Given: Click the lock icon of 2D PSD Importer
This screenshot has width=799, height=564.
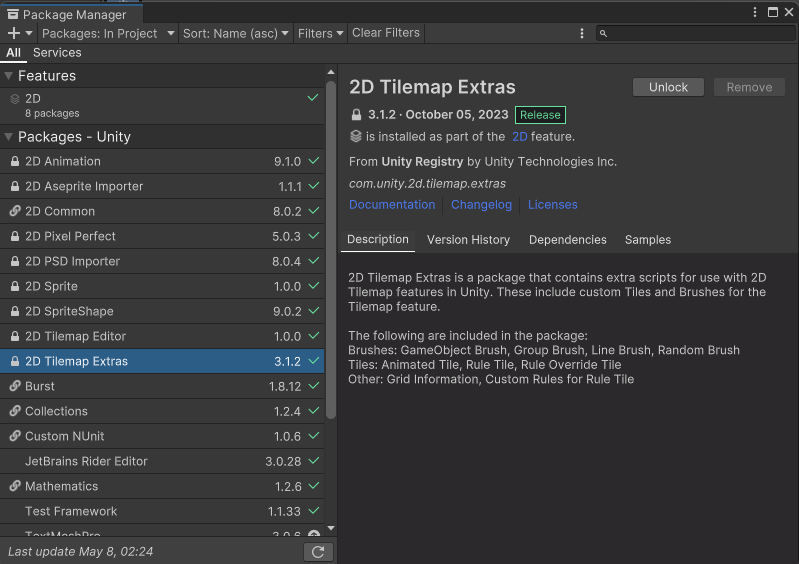Looking at the screenshot, I should 15,261.
